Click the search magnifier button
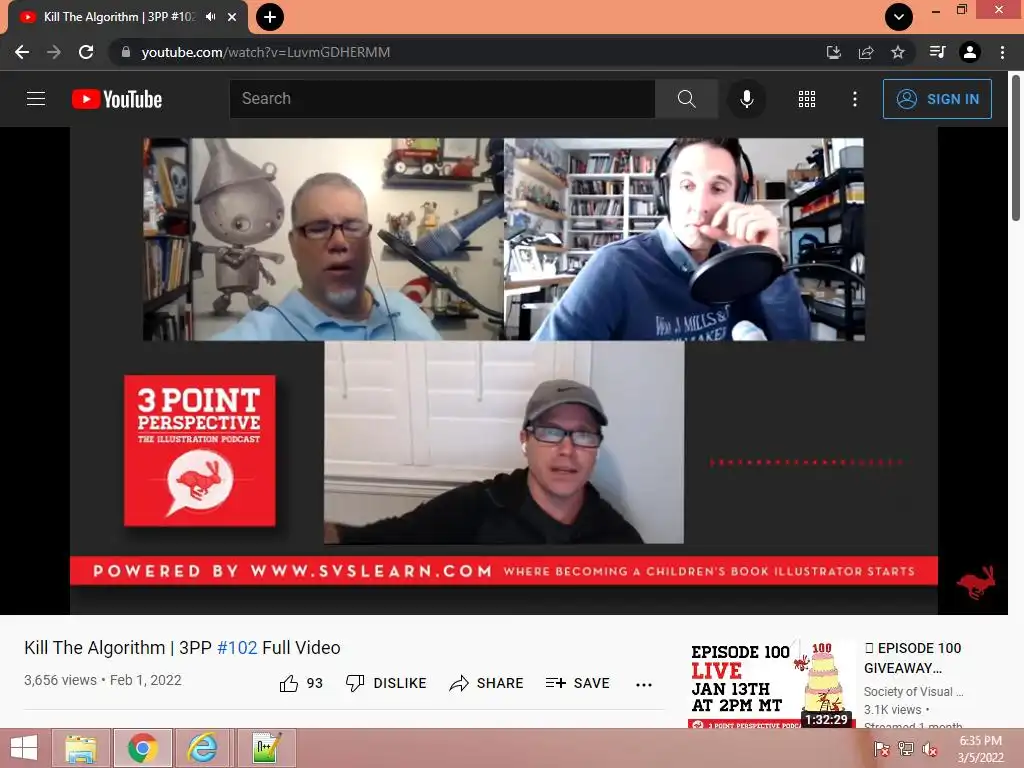Image resolution: width=1024 pixels, height=768 pixels. (x=686, y=99)
